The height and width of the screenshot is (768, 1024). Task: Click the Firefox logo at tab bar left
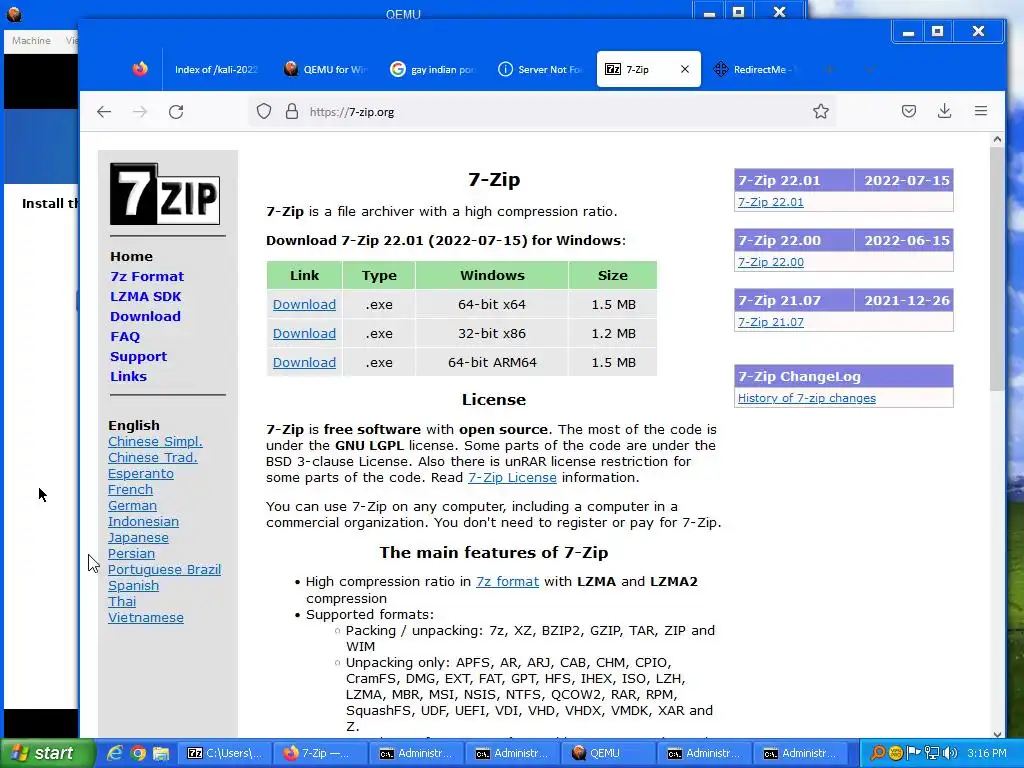[x=140, y=69]
